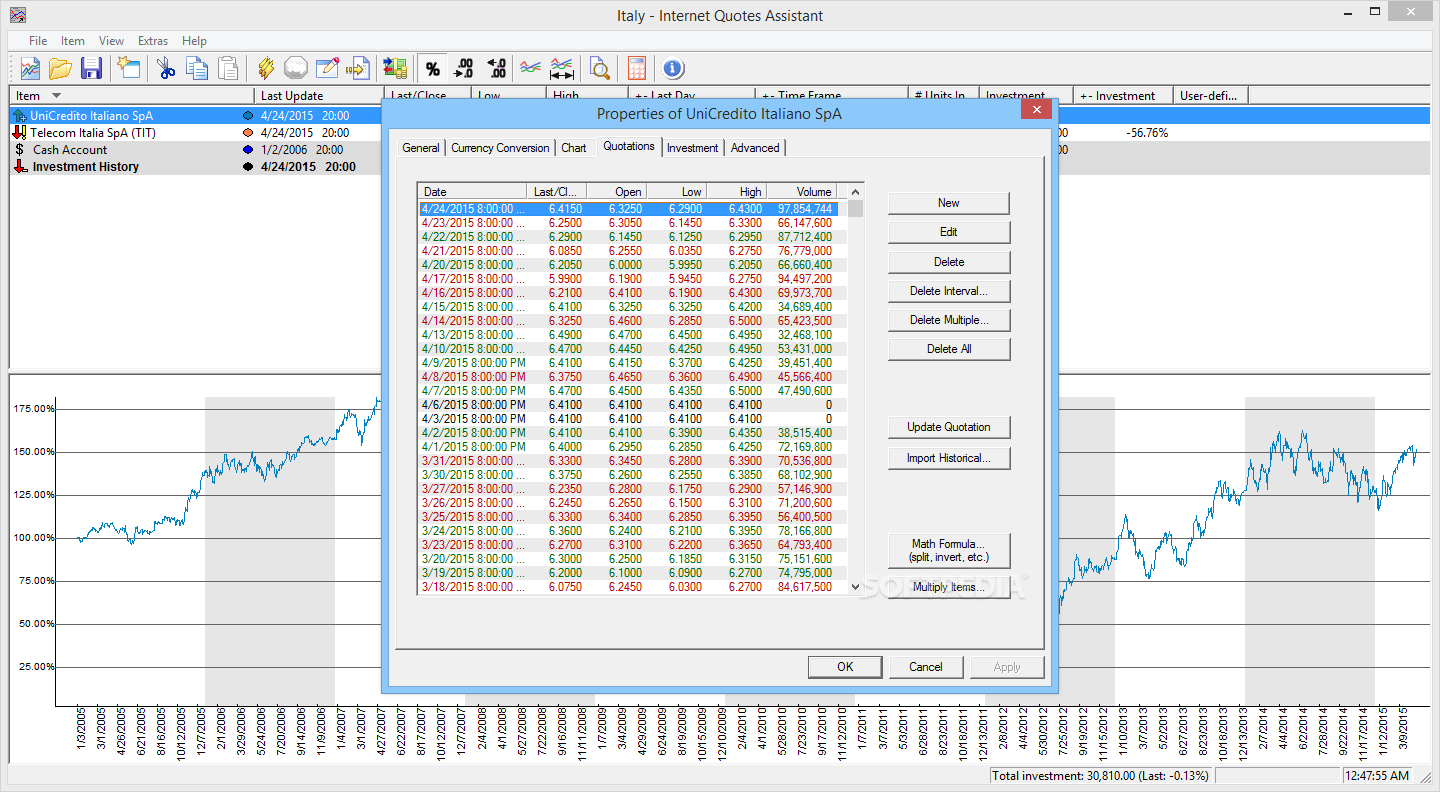Click the Delete Multiple... button
This screenshot has width=1440, height=792.
point(949,320)
